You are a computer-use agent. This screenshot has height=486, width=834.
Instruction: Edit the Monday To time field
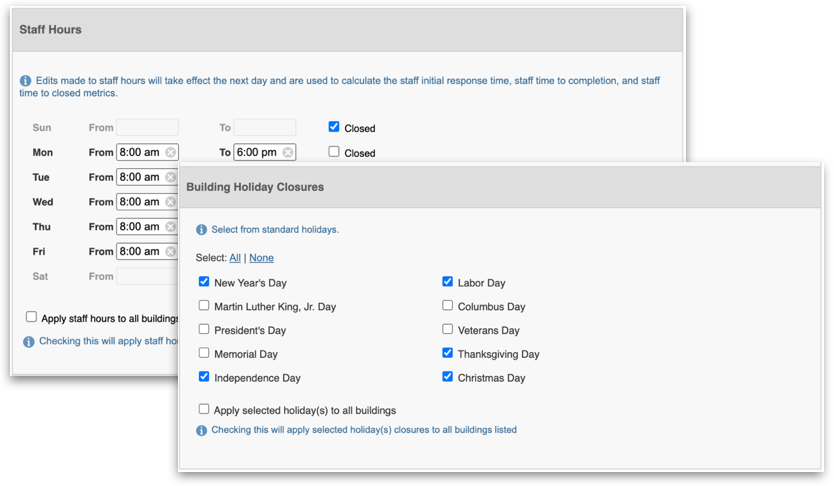click(x=257, y=153)
